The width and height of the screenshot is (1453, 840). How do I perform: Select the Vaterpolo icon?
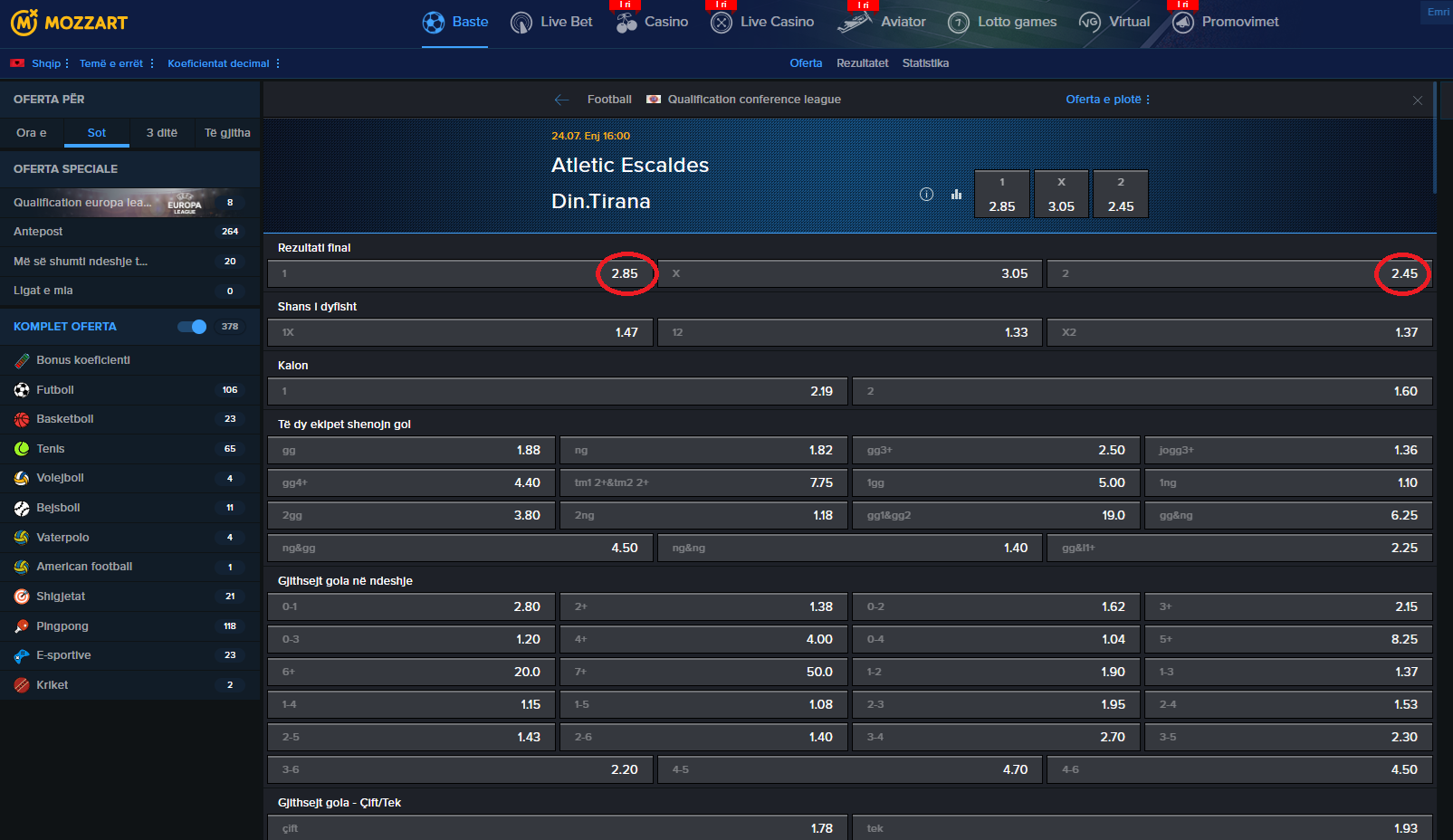click(22, 538)
